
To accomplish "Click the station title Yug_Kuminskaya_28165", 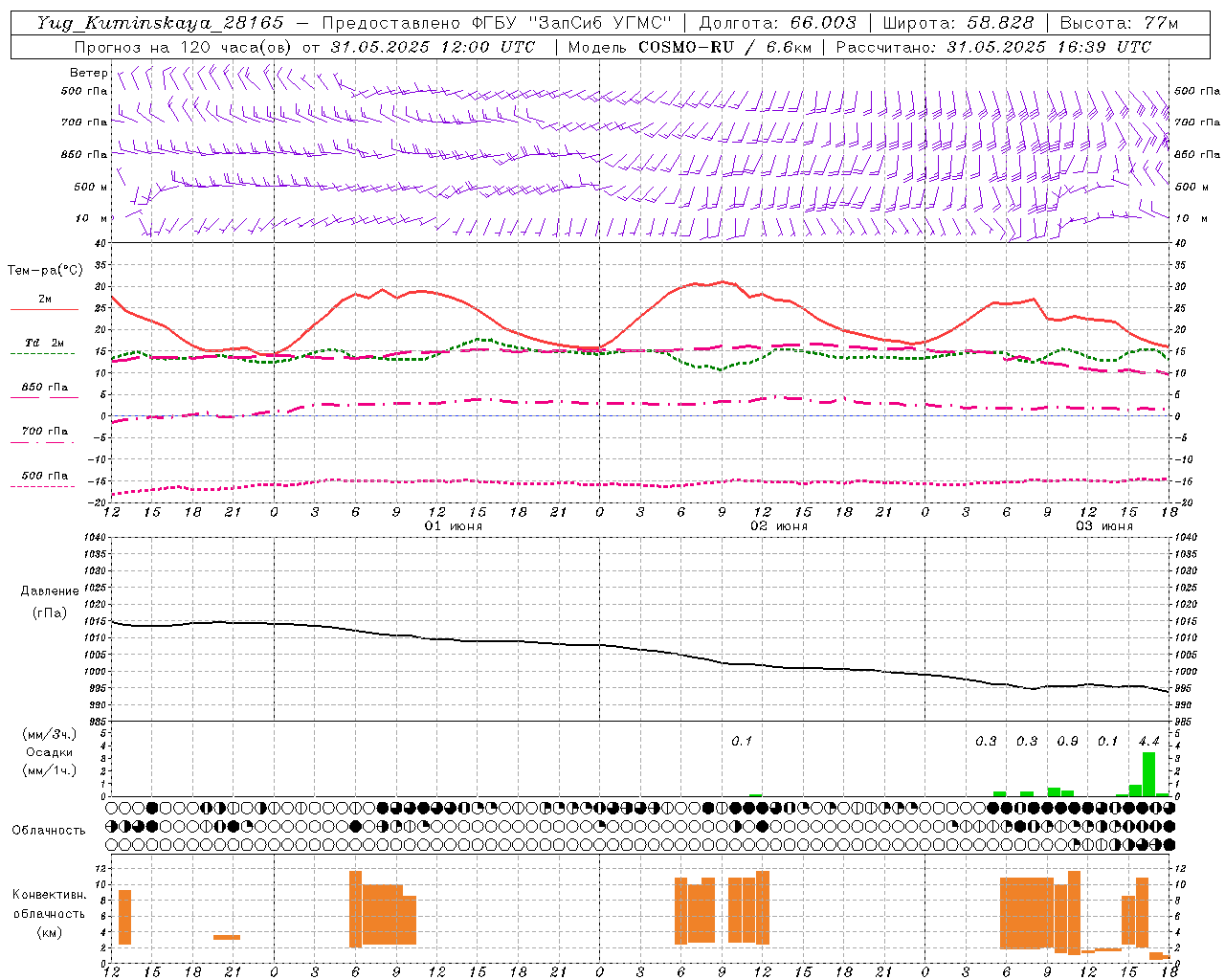I will [159, 23].
